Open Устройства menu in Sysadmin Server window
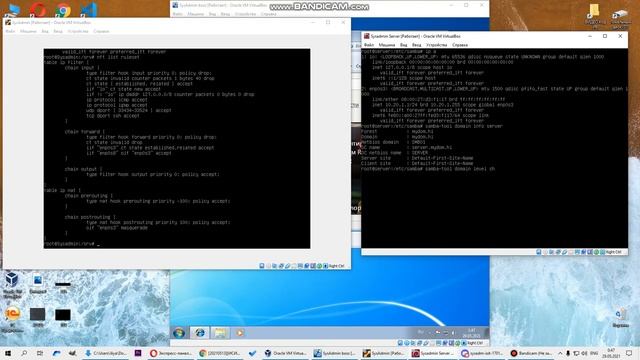 [436, 45]
